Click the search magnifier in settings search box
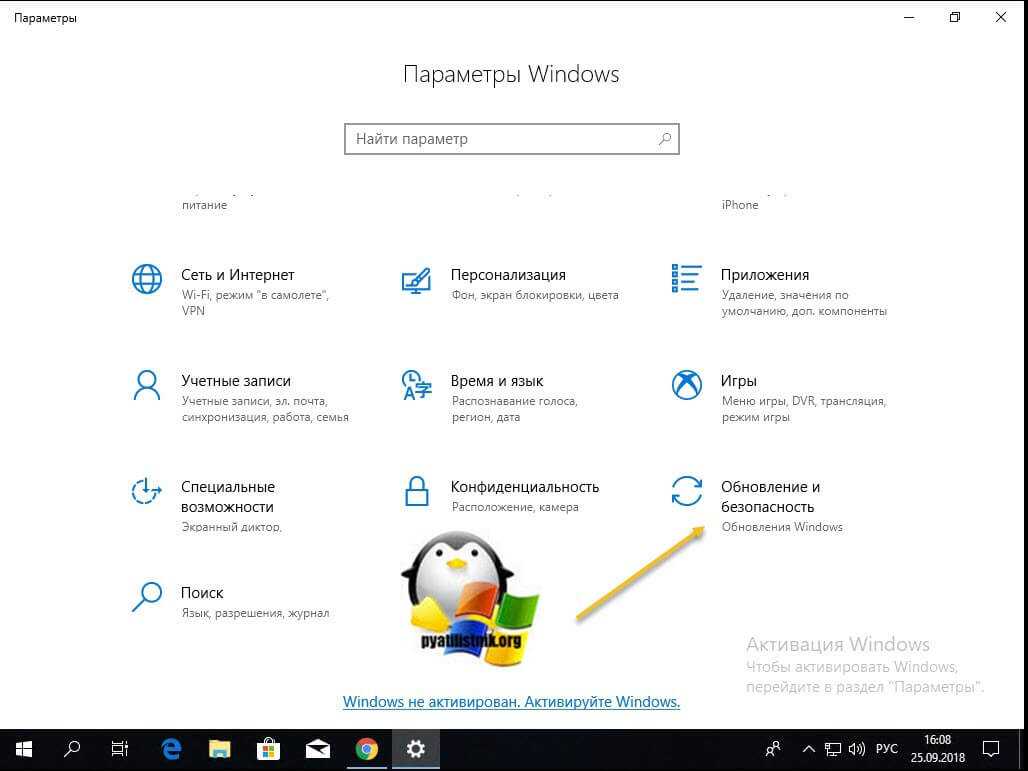Viewport: 1028px width, 771px height. 665,139
